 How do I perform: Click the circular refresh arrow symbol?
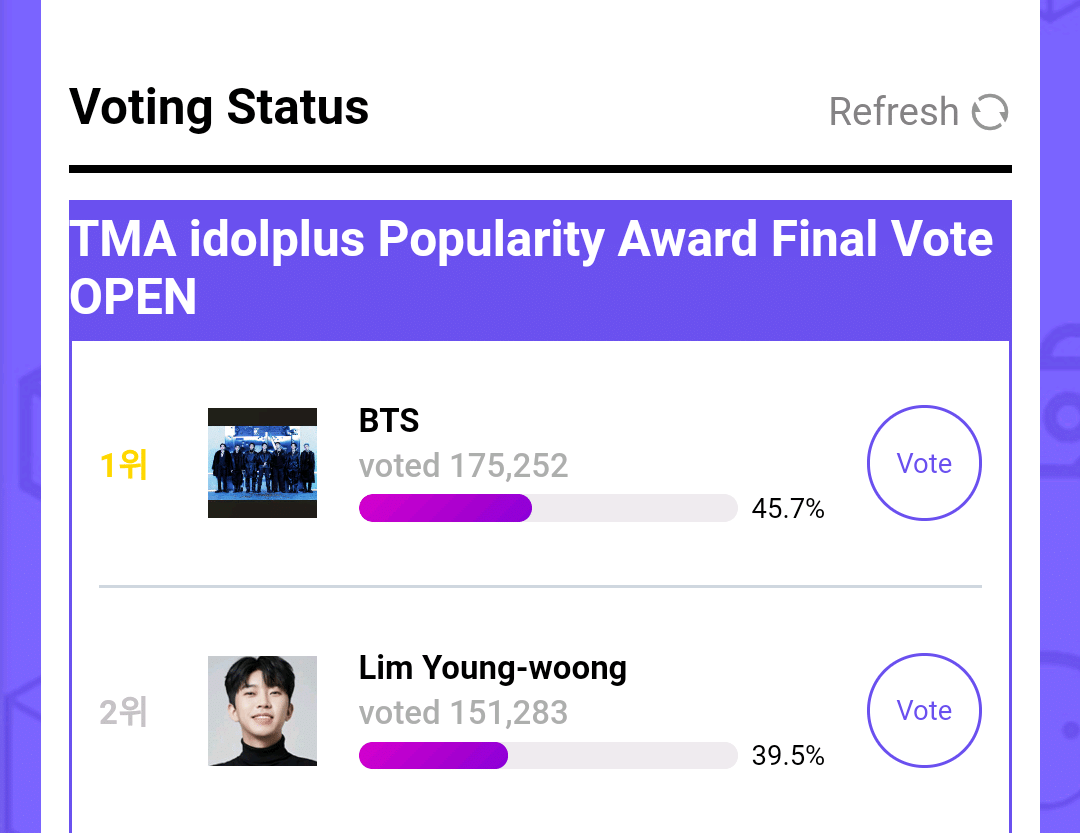[989, 111]
